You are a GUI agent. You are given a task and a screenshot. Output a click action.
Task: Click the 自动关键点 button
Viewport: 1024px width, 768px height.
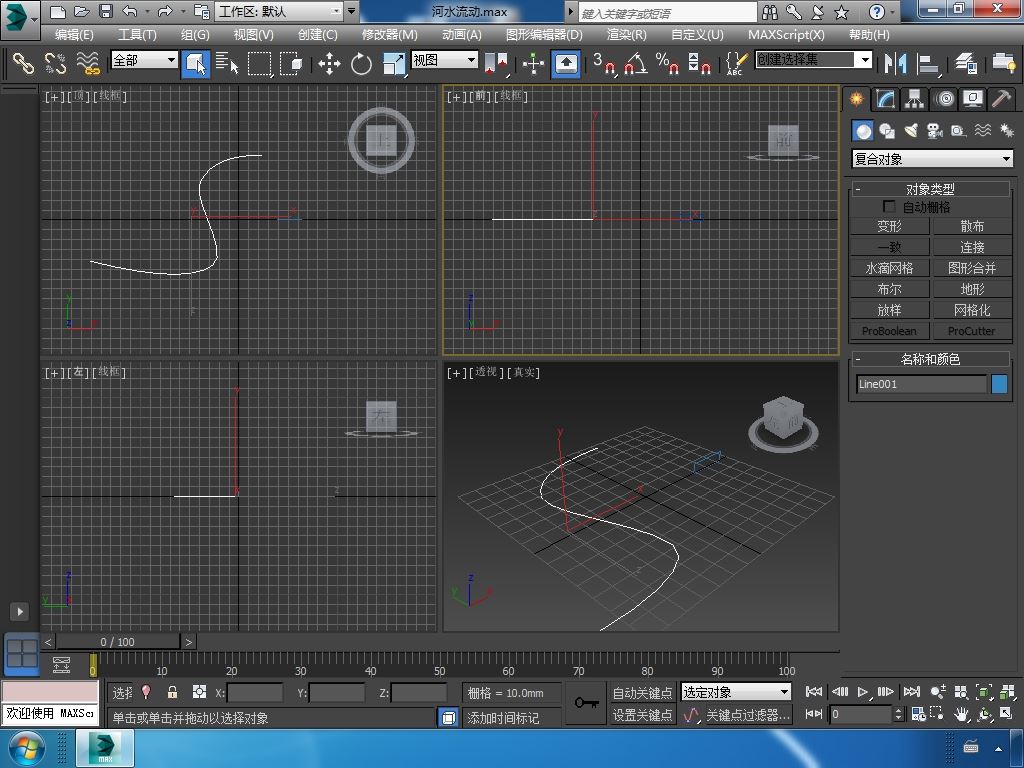pyautogui.click(x=643, y=692)
